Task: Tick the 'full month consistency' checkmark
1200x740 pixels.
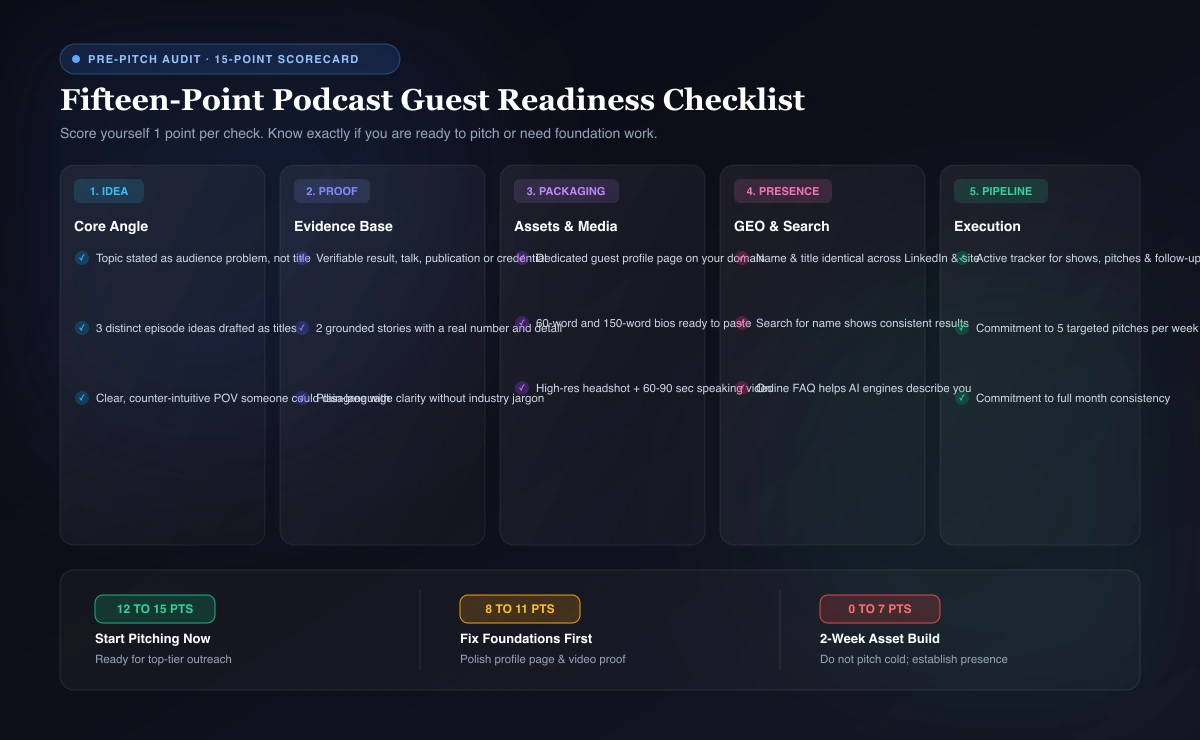Action: (962, 398)
